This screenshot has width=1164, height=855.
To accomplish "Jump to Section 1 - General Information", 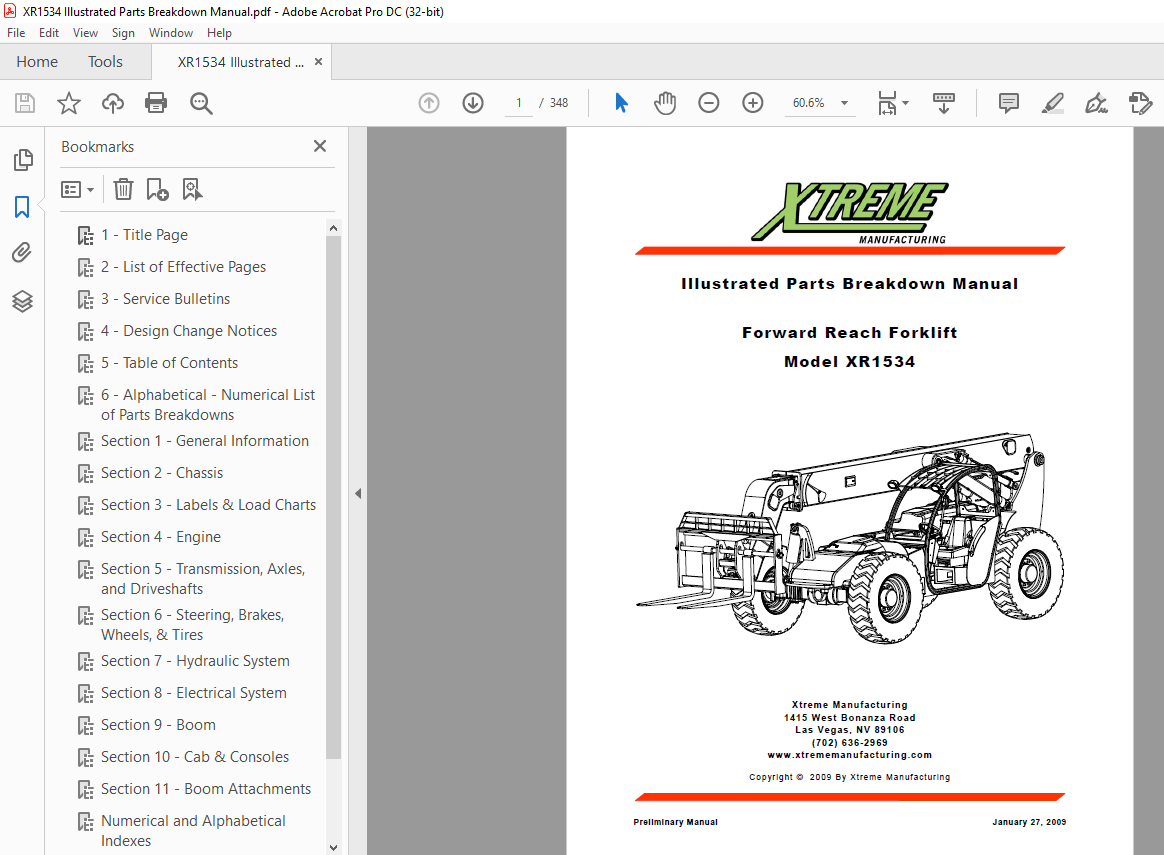I will [x=205, y=441].
